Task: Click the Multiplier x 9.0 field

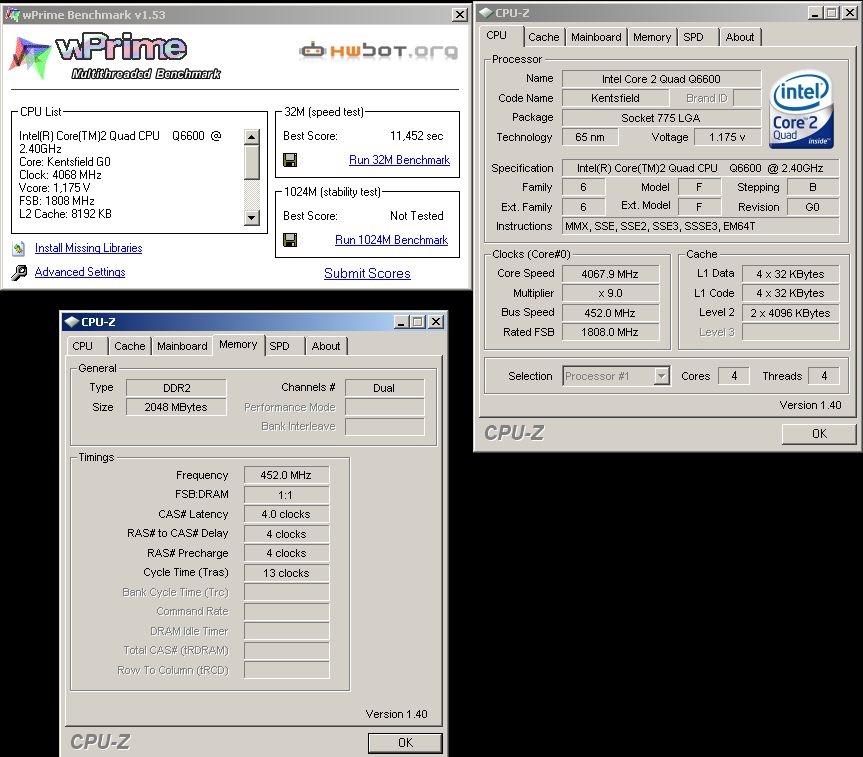Action: (x=610, y=293)
